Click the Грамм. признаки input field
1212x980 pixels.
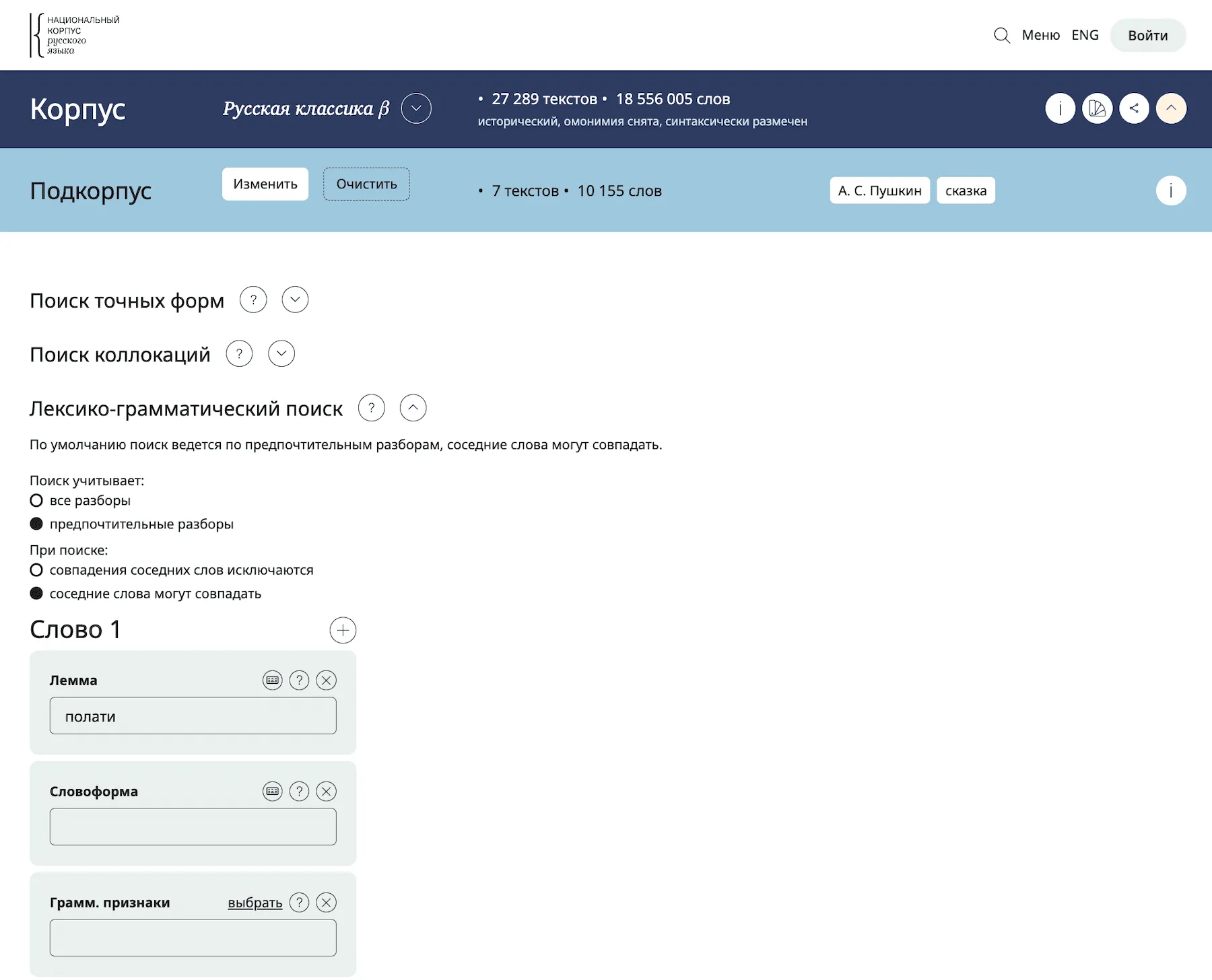193,938
